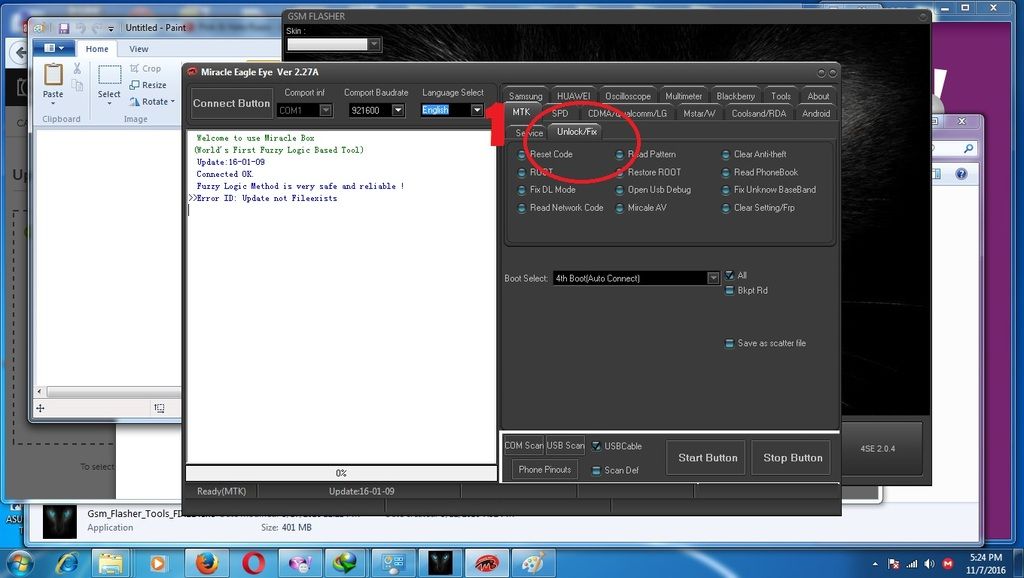The height and width of the screenshot is (578, 1024).
Task: Click the "Connected OK" line in the log
Action: tap(224, 174)
